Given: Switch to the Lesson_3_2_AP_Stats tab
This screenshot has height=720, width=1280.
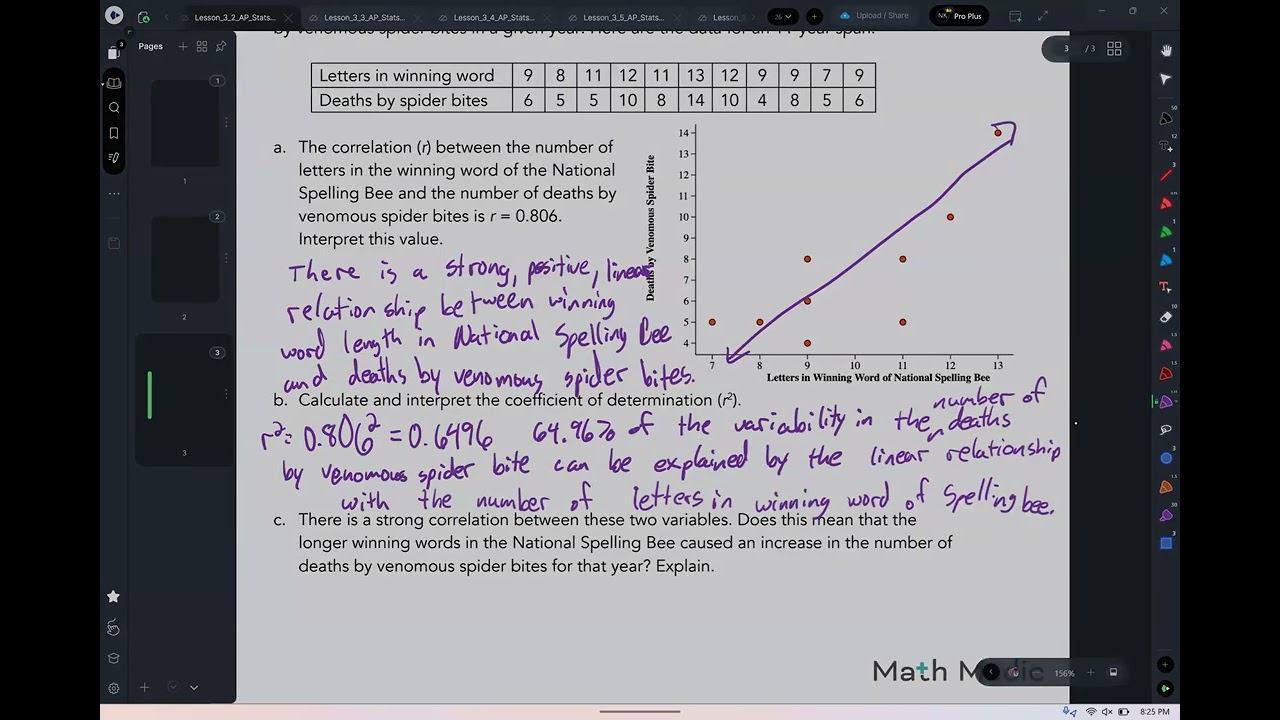Looking at the screenshot, I should coord(235,17).
